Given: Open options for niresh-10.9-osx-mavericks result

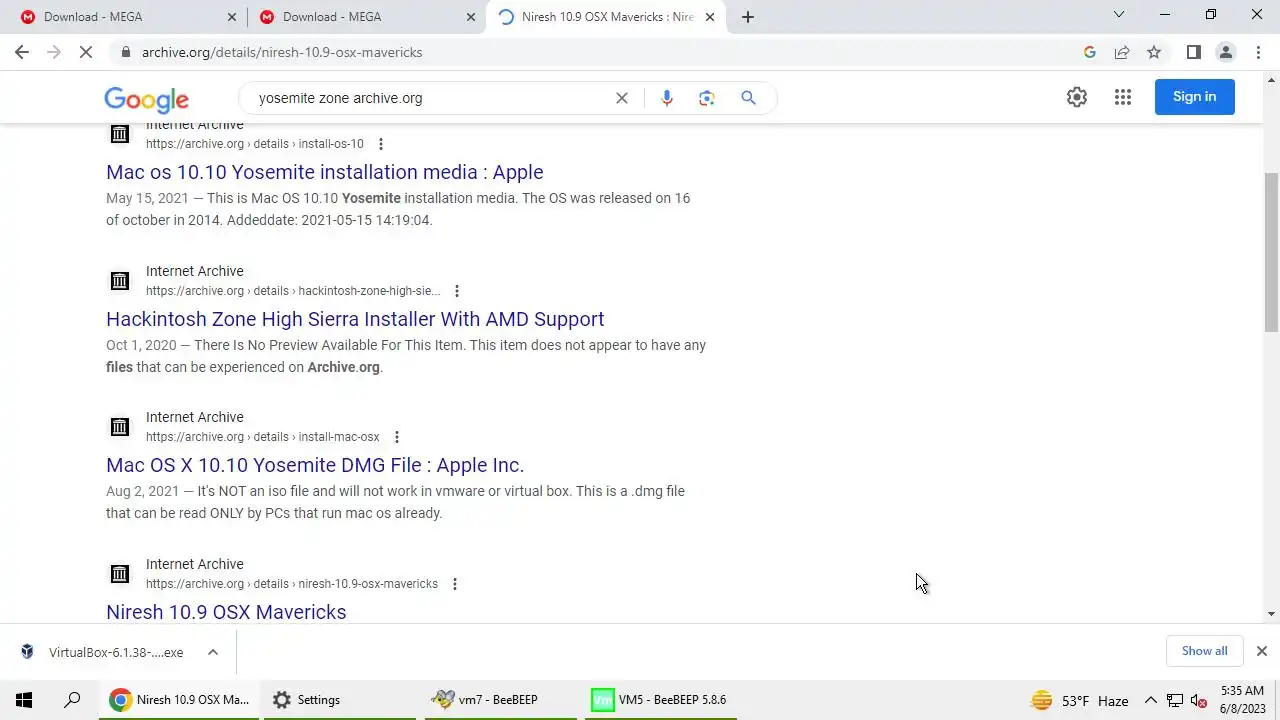Looking at the screenshot, I should click(x=455, y=584).
